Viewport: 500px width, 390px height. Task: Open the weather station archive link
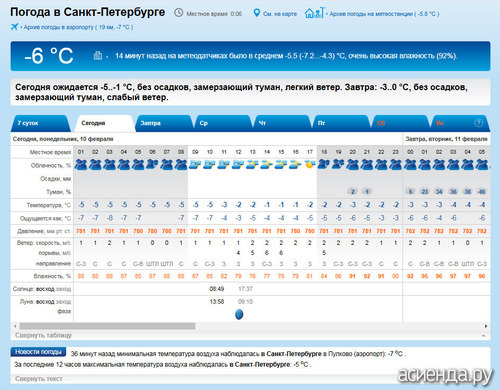384,14
